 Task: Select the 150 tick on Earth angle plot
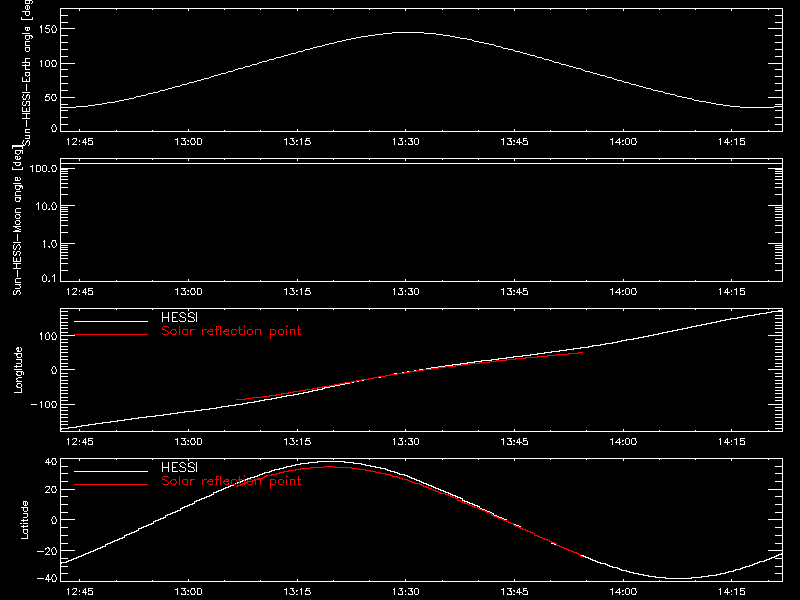pos(47,29)
